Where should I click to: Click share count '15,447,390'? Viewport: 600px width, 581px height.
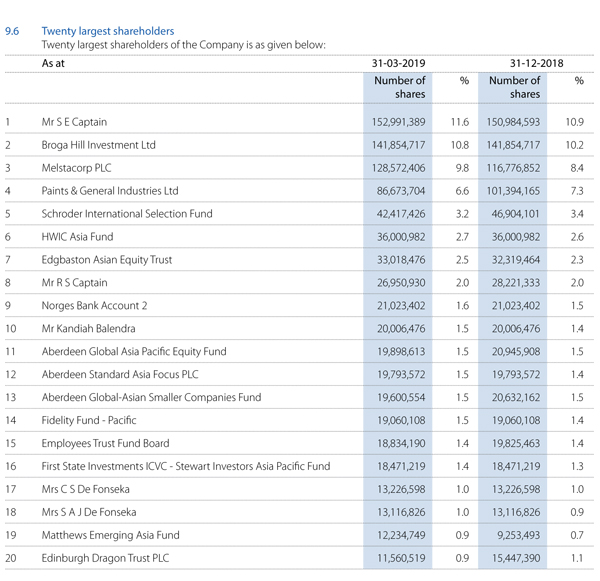[x=515, y=558]
